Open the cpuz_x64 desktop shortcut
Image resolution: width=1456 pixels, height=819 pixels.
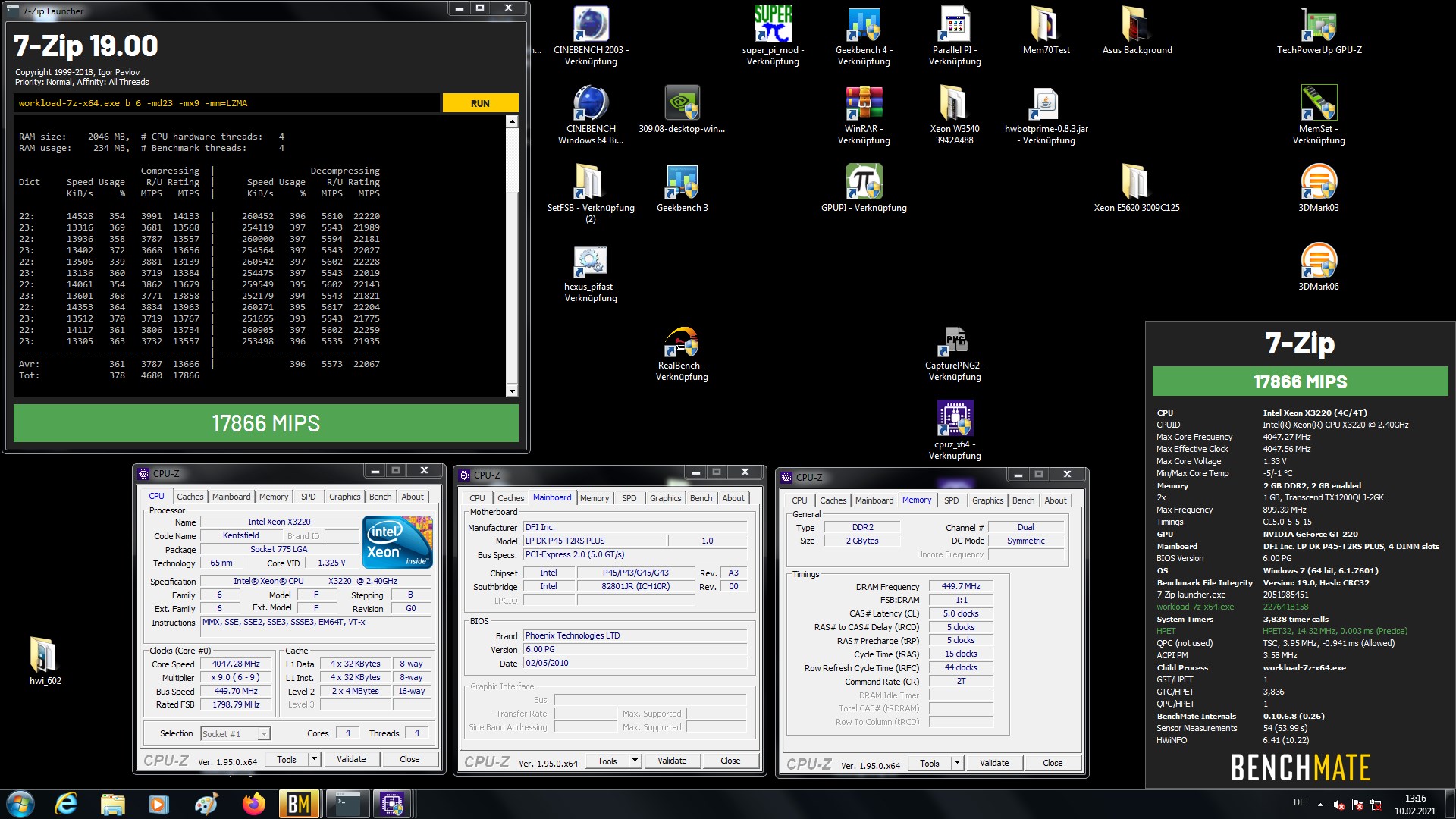pyautogui.click(x=955, y=430)
